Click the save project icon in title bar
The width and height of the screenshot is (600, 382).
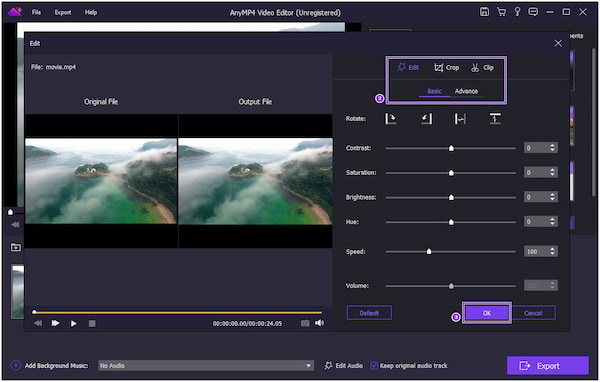tap(484, 12)
